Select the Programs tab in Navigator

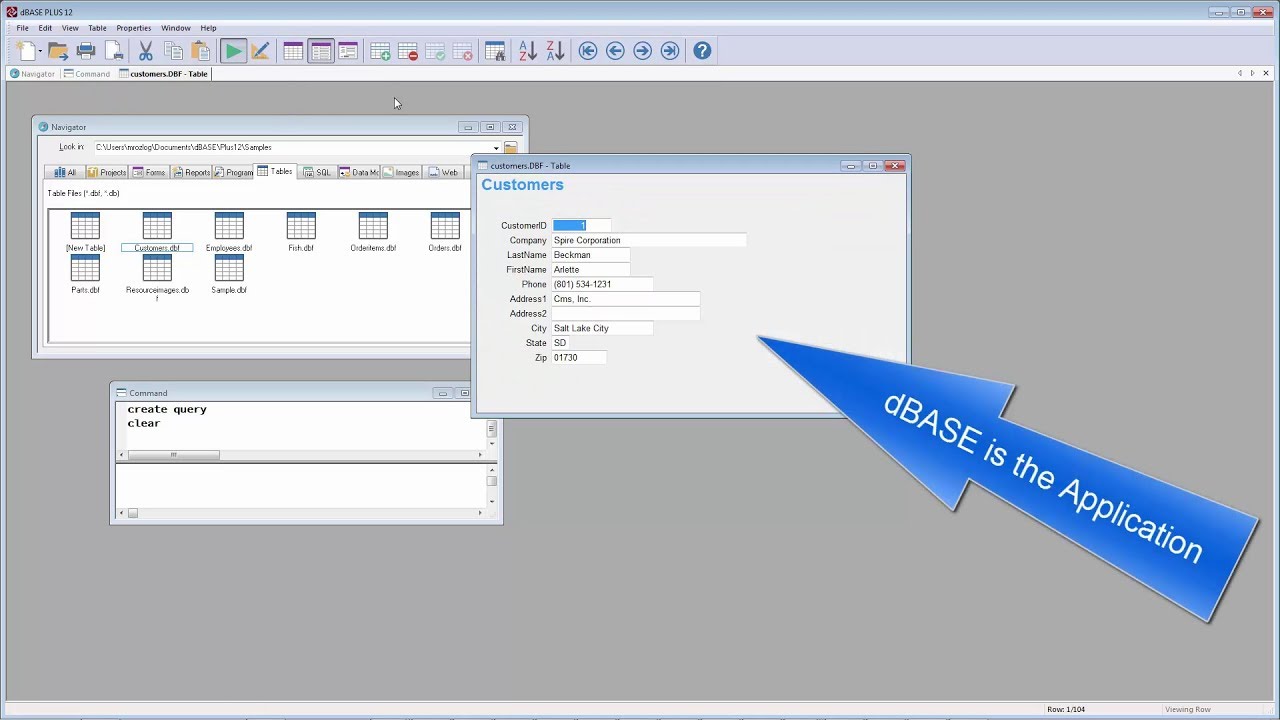pyautogui.click(x=233, y=172)
